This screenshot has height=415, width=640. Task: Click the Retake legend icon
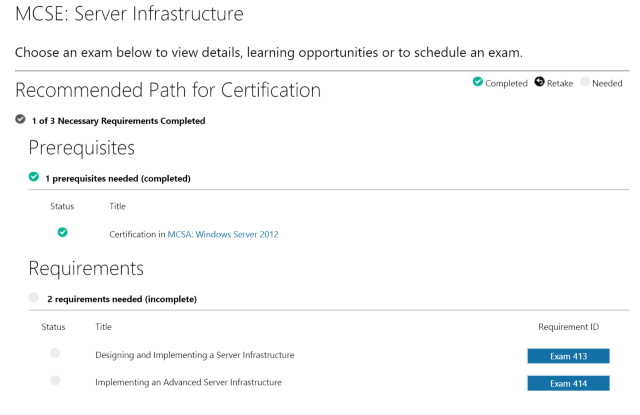[x=539, y=83]
